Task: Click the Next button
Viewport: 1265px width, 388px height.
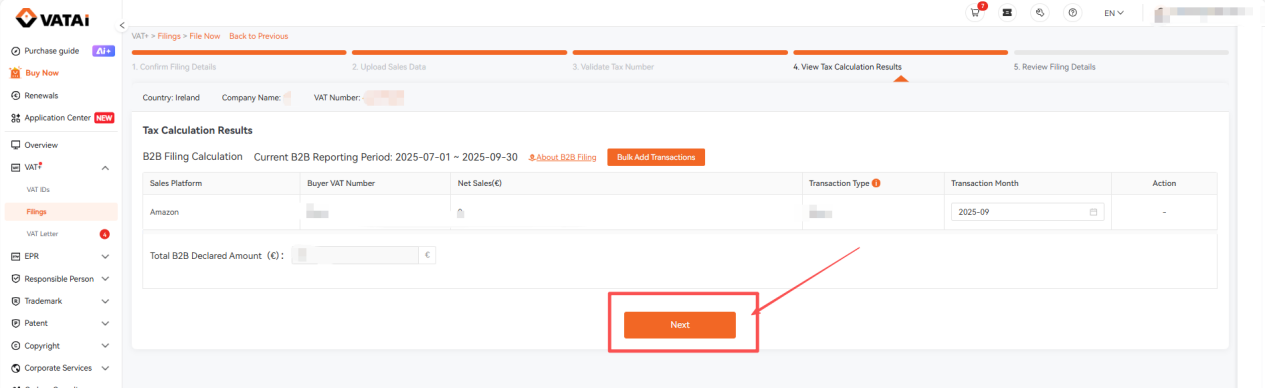Action: 680,324
